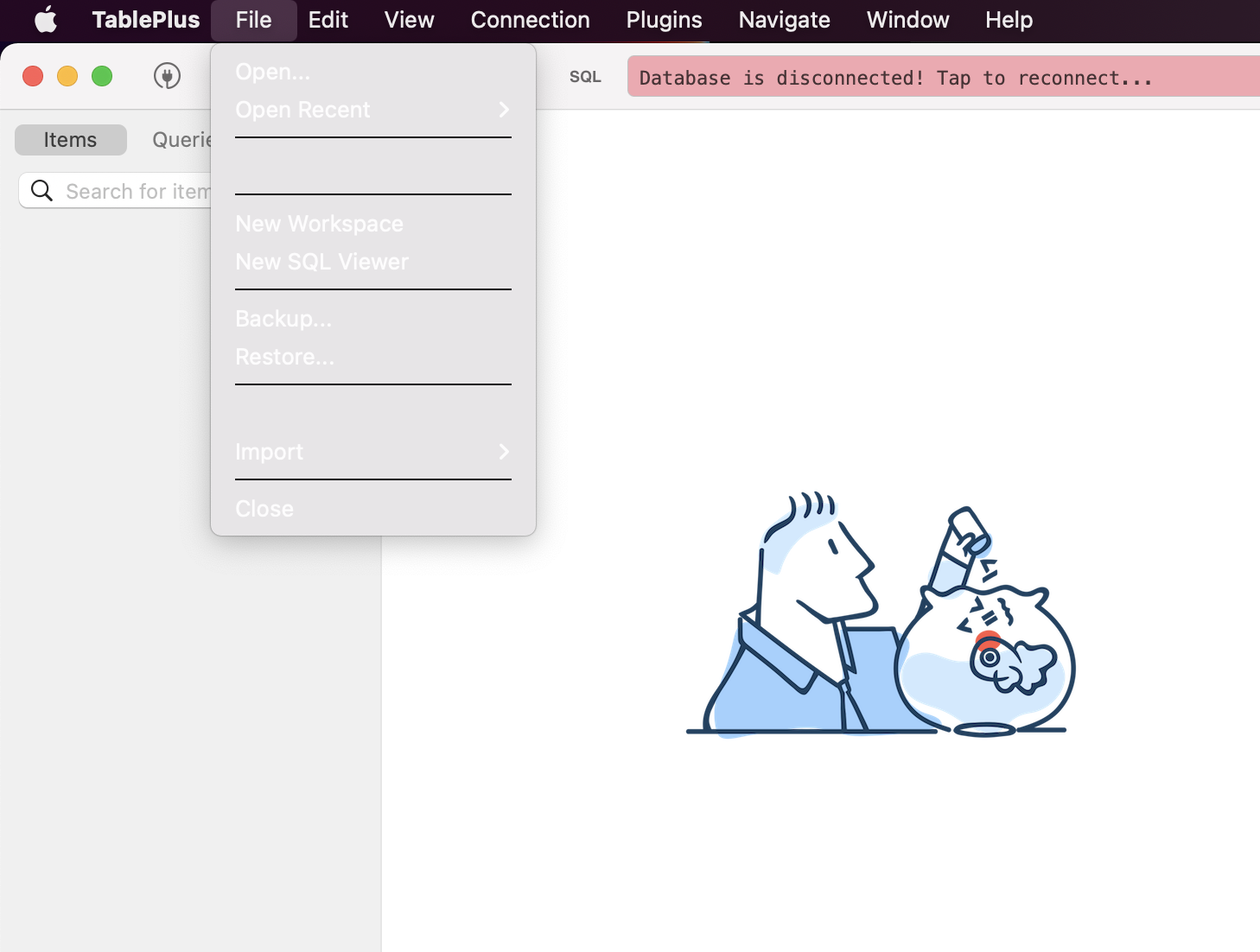The height and width of the screenshot is (952, 1260).
Task: Focus the Search for item field
Action: pos(115,191)
